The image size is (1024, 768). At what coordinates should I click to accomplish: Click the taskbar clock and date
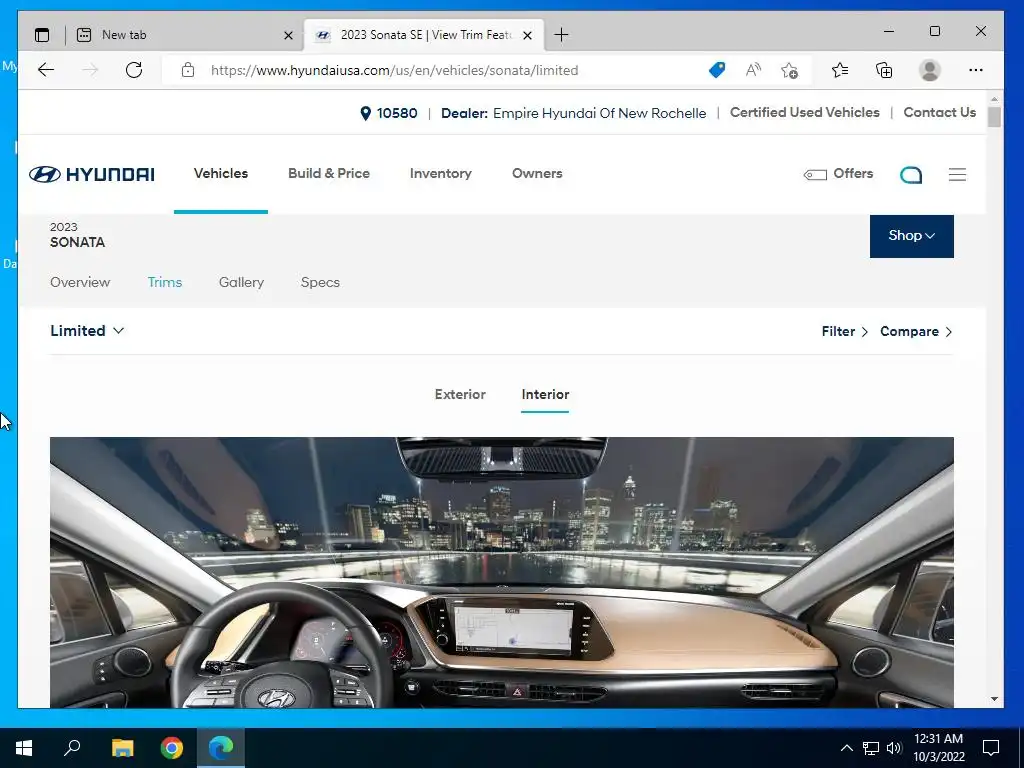(x=938, y=748)
